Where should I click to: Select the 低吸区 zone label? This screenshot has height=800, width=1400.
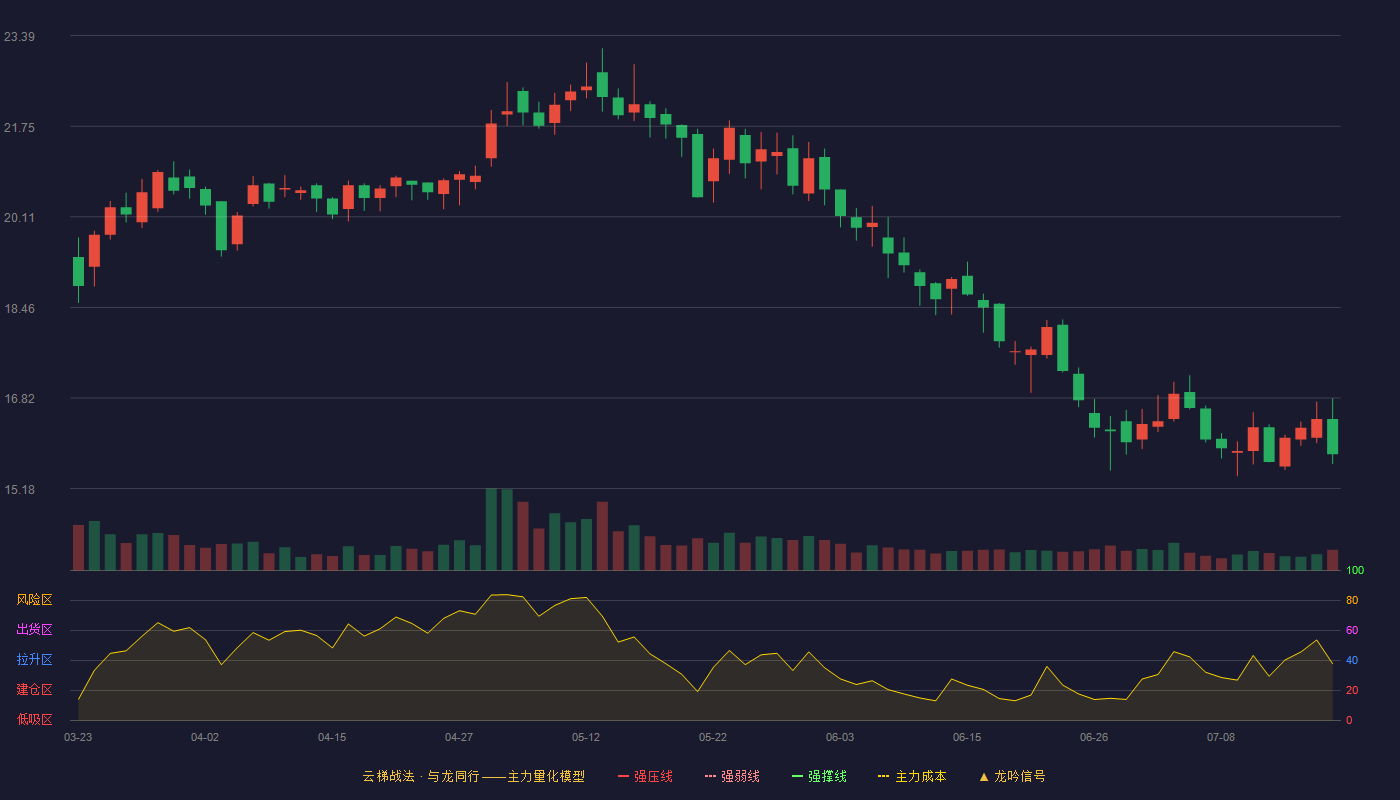coord(34,720)
